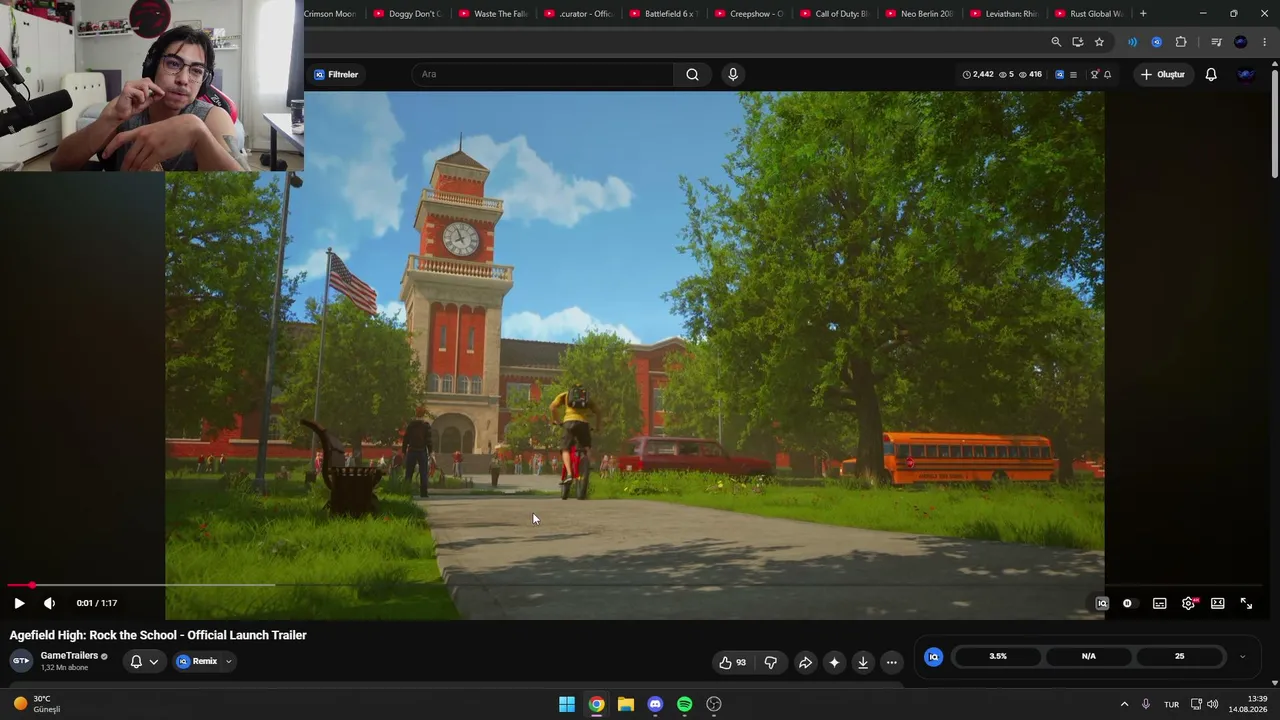Click the blue vidIQ logo in stats bar
Image resolution: width=1280 pixels, height=720 pixels.
pyautogui.click(x=1060, y=74)
